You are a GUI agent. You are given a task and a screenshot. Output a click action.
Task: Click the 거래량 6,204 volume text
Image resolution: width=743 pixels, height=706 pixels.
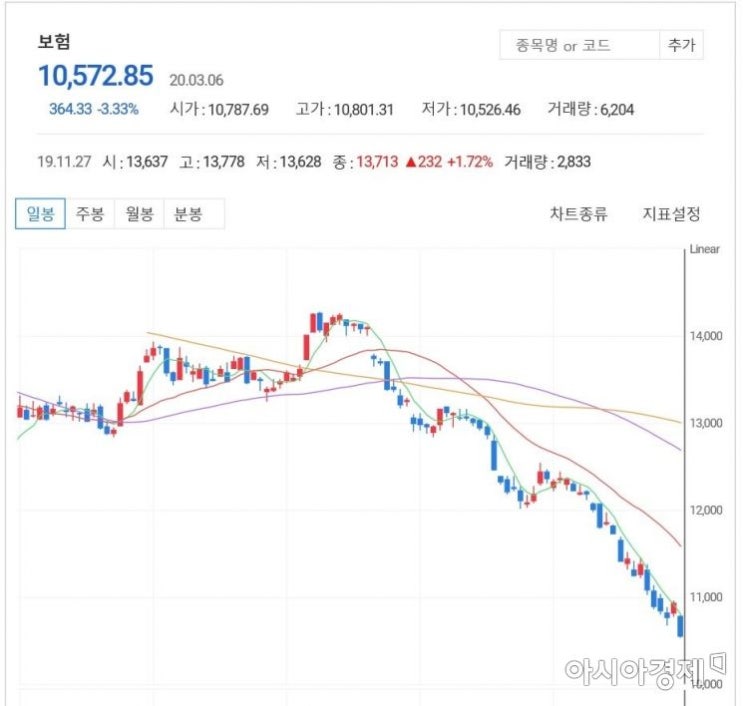pyautogui.click(x=590, y=109)
